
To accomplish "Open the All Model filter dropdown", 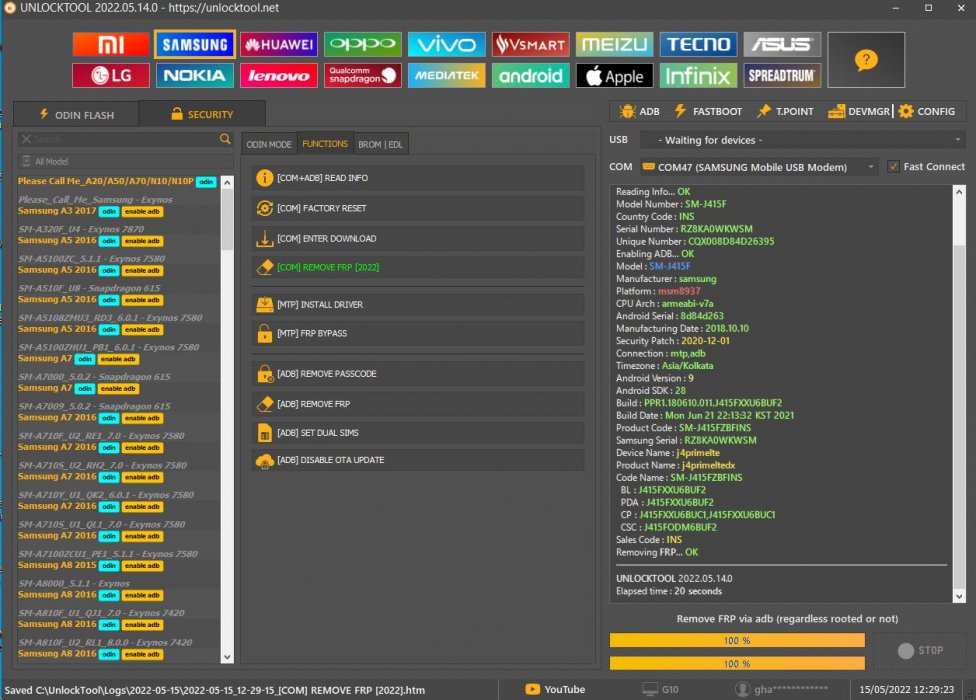I will [x=126, y=161].
